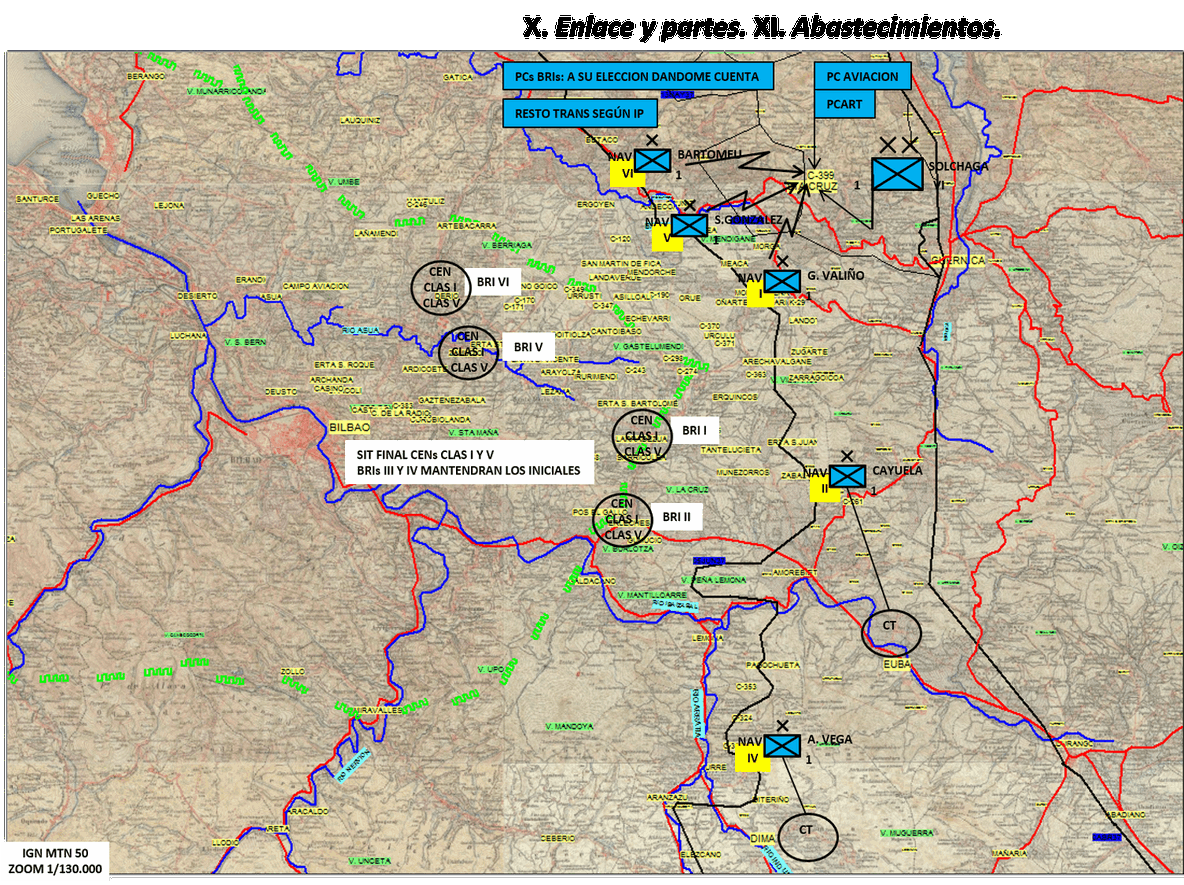Select the 'CAMPO AVIACION' map label
The width and height of the screenshot is (1184, 885).
point(316,286)
